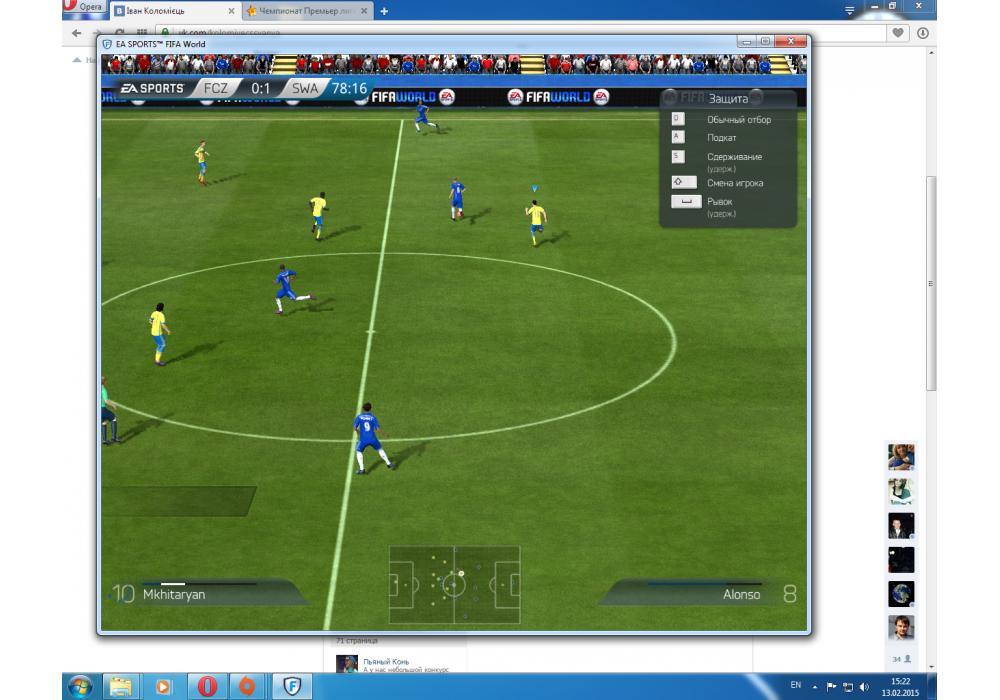Click the EA SPORTS scoreboard logo
Image resolution: width=1000 pixels, height=700 pixels.
152,88
